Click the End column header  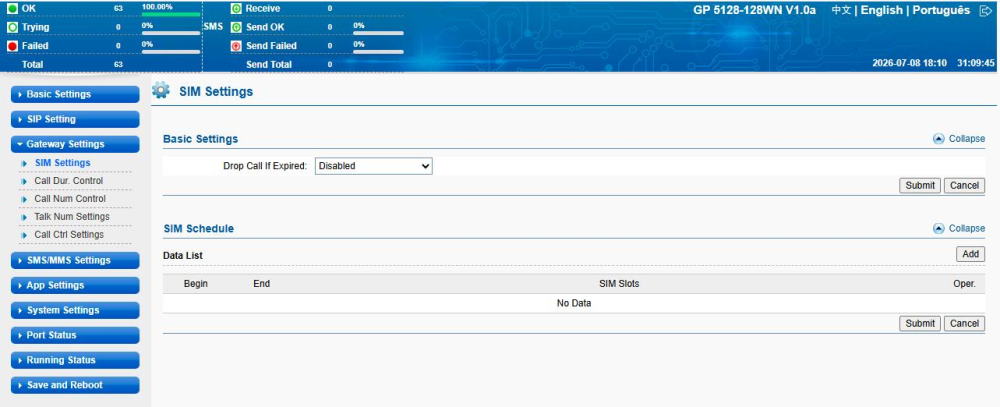[261, 284]
